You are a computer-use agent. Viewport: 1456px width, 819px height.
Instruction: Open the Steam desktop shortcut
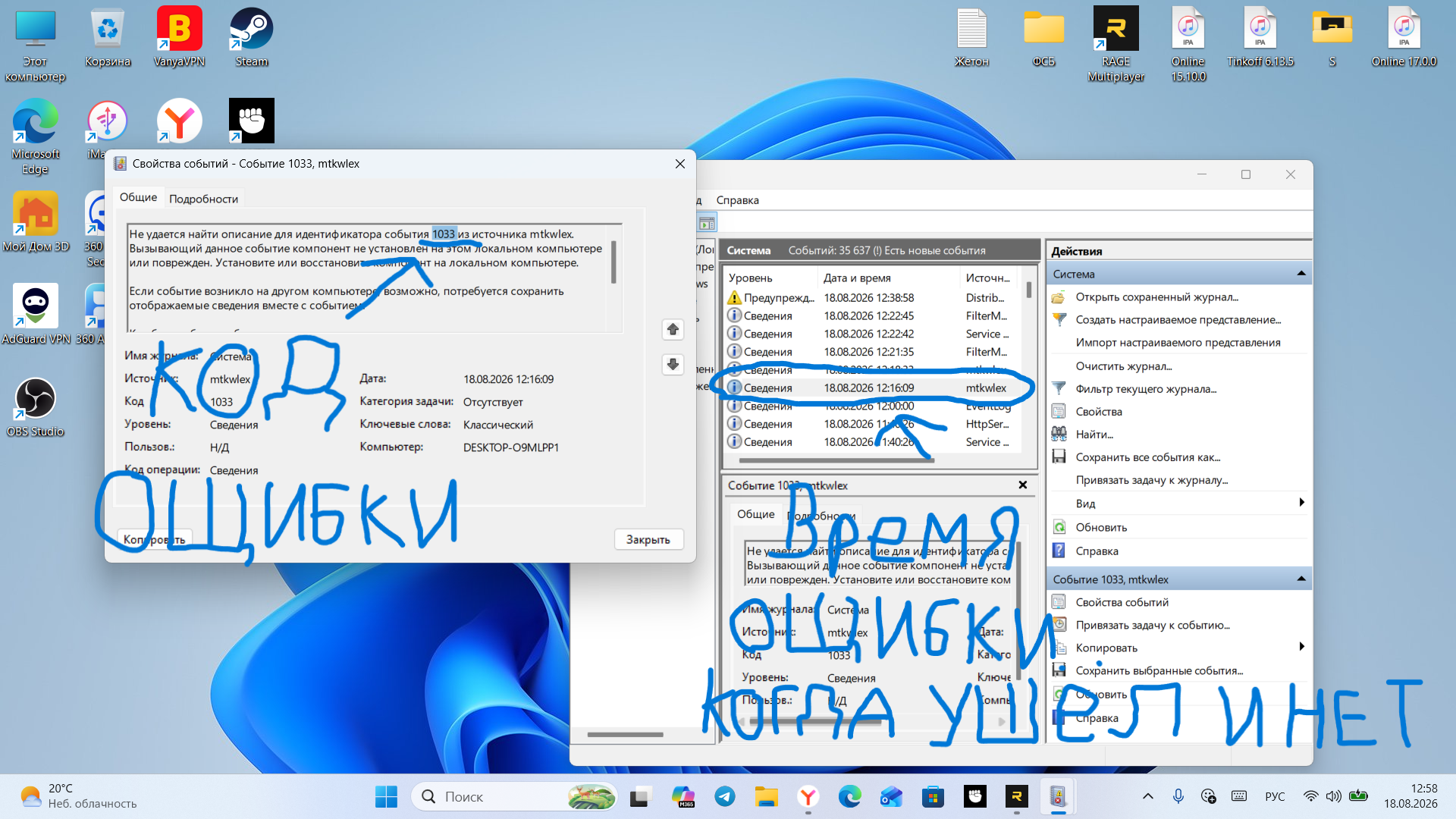pos(251,37)
